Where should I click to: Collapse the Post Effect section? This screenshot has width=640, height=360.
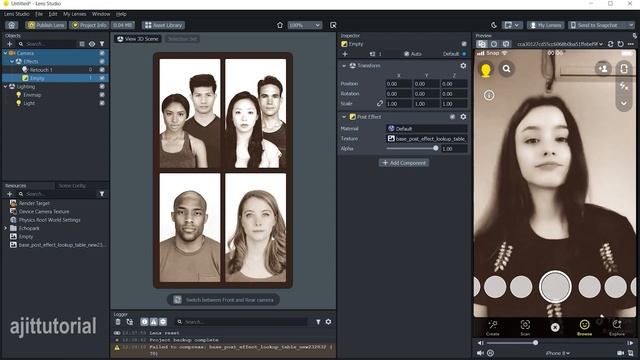pyautogui.click(x=344, y=117)
